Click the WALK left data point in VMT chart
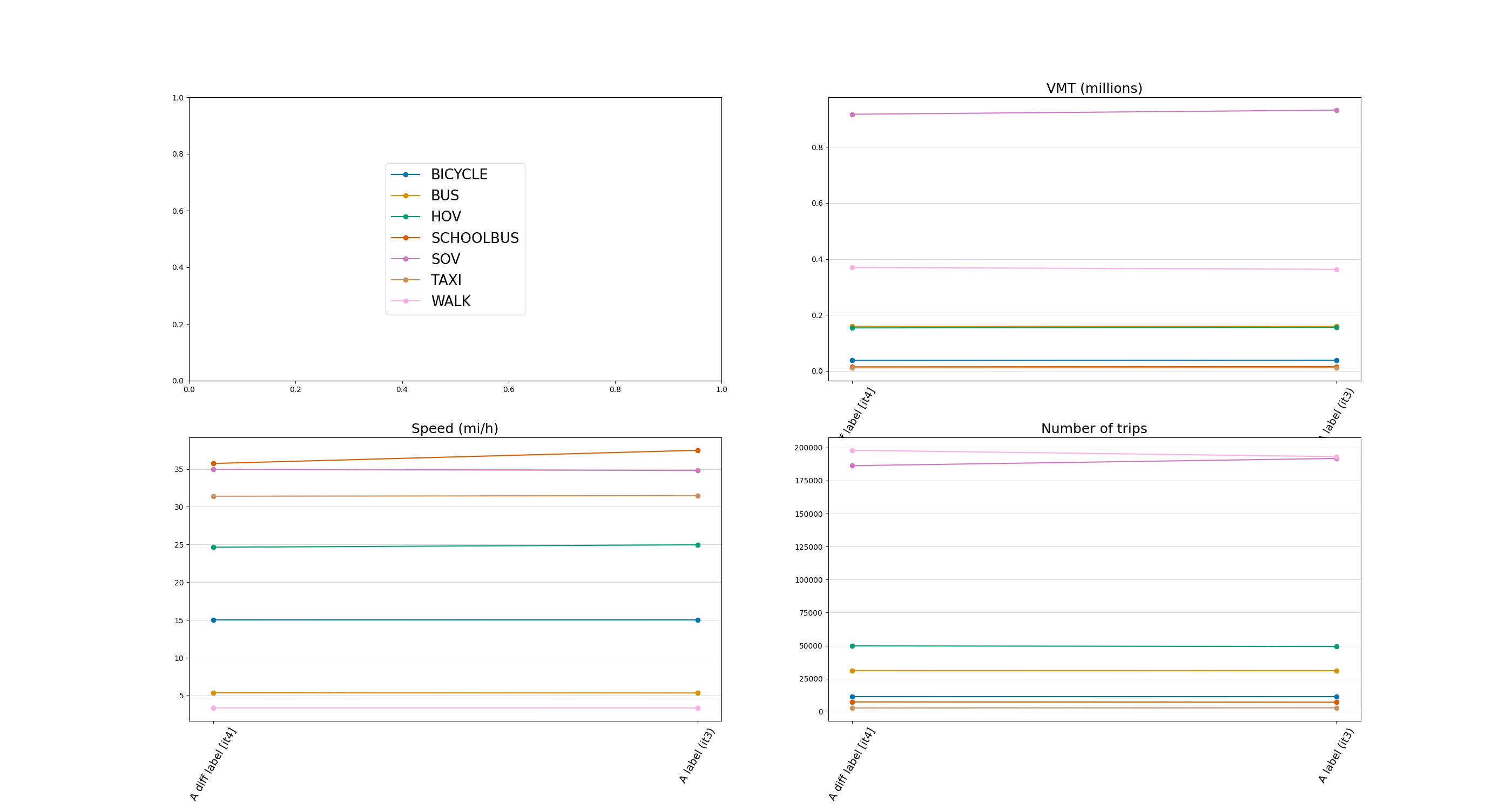This screenshot has height=810, width=1512. 852,268
